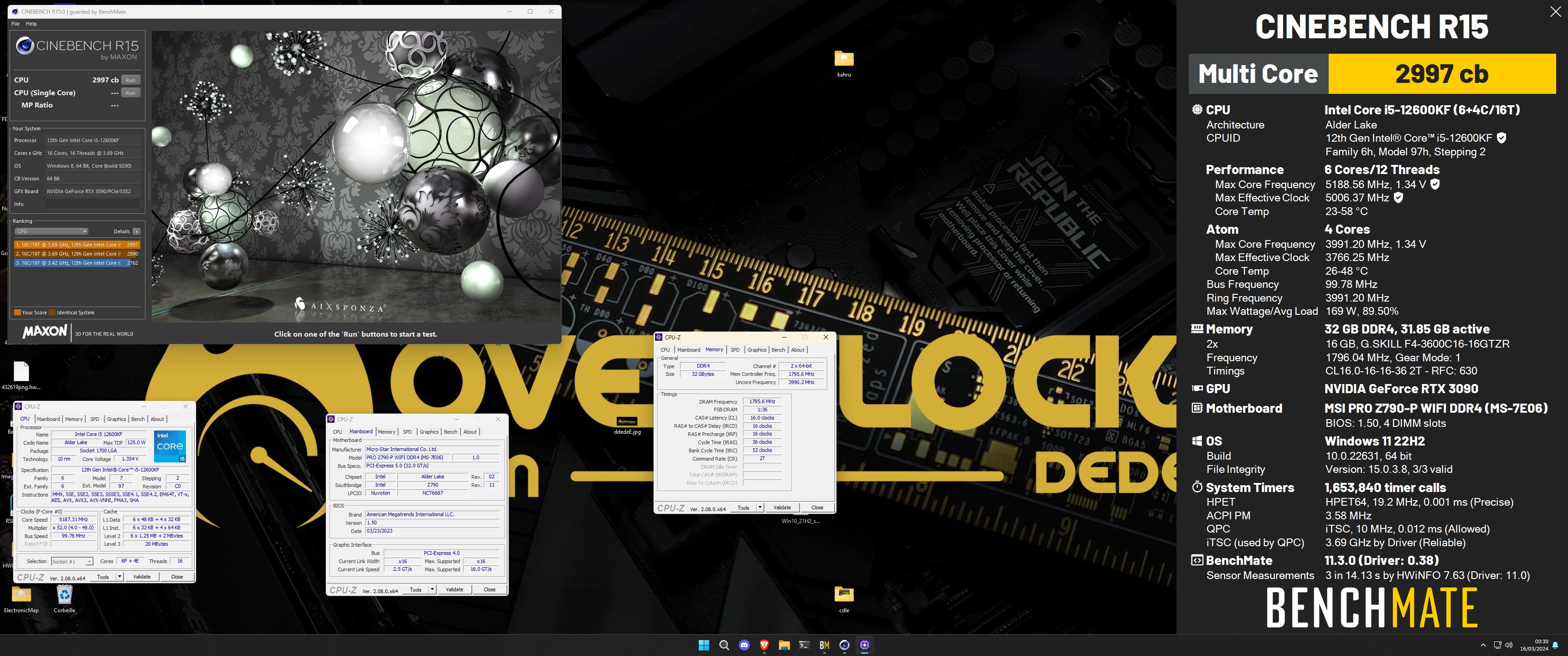Viewport: 1568px width, 656px height.
Task: Open terminal icon on taskbar
Action: click(804, 645)
